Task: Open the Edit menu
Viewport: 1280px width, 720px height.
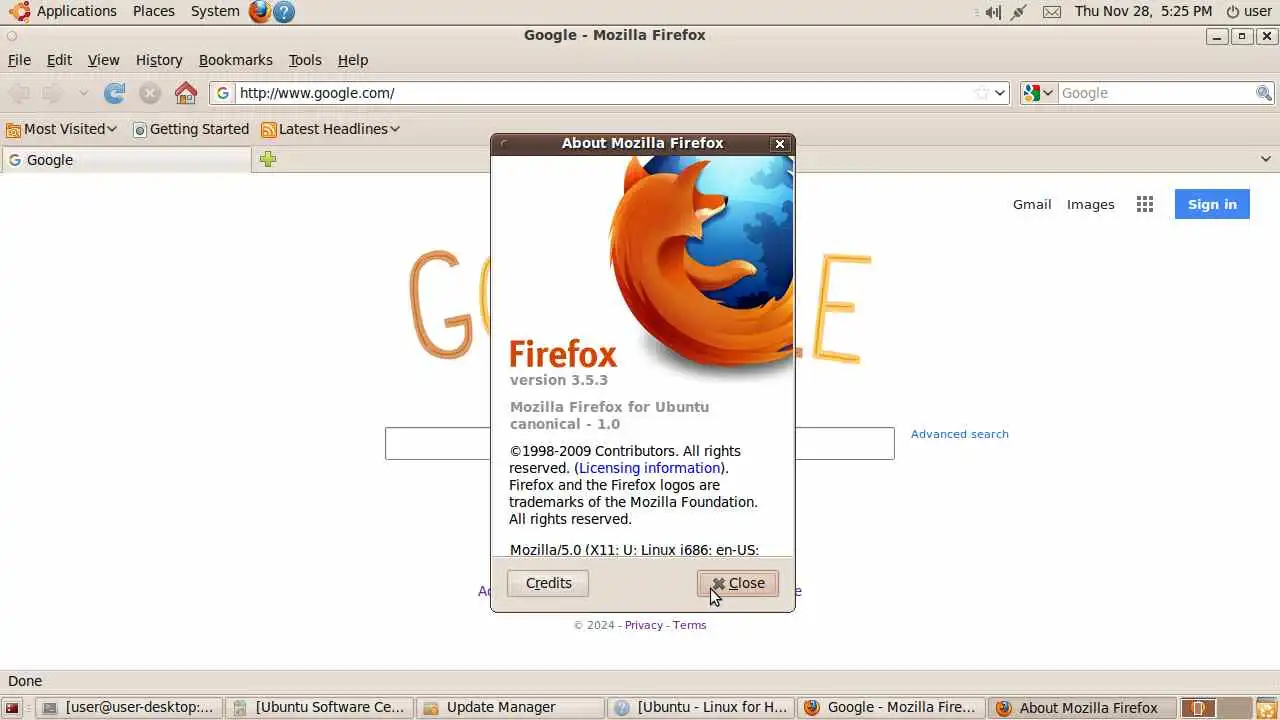Action: tap(59, 60)
